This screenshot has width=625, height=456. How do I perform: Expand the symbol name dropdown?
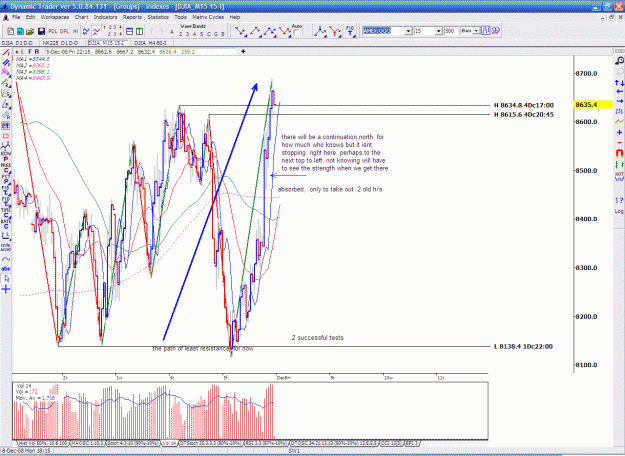(408, 31)
